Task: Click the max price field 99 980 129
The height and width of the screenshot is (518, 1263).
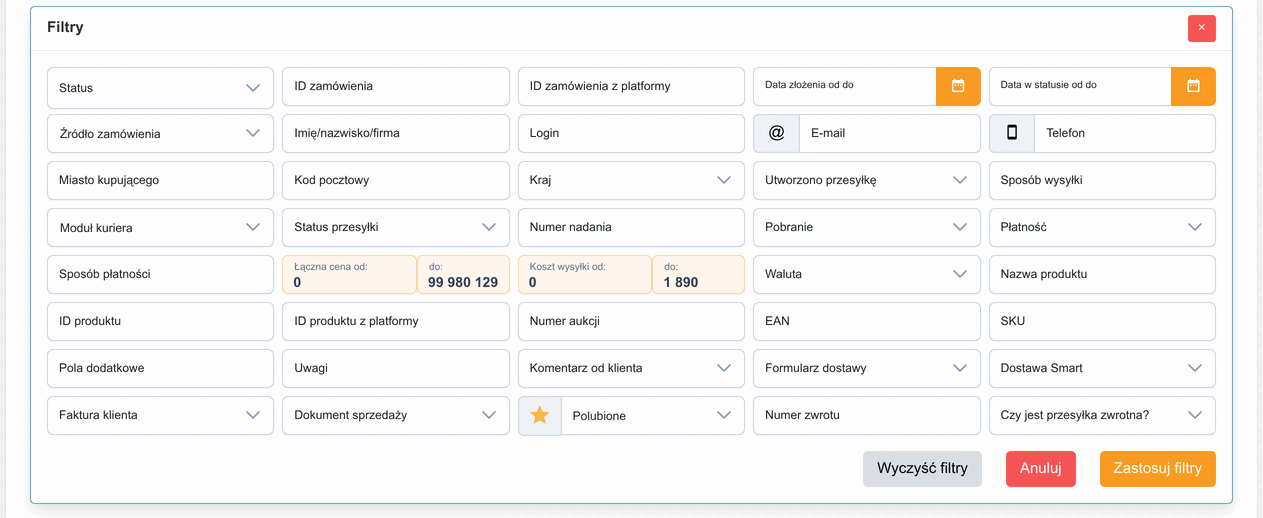Action: coord(463,275)
